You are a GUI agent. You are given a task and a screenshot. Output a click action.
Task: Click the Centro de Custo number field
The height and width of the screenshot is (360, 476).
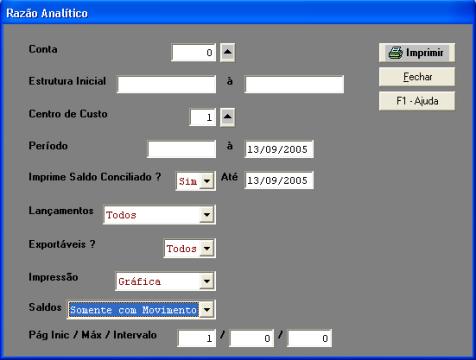click(203, 117)
